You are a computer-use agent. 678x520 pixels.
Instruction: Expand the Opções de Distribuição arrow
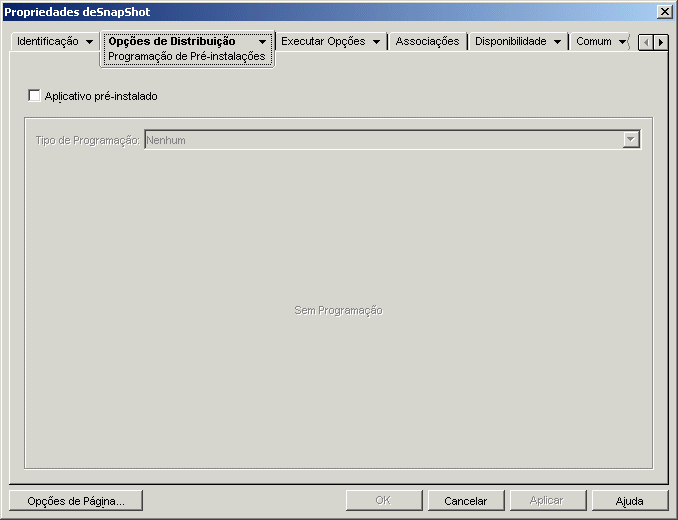(262, 42)
